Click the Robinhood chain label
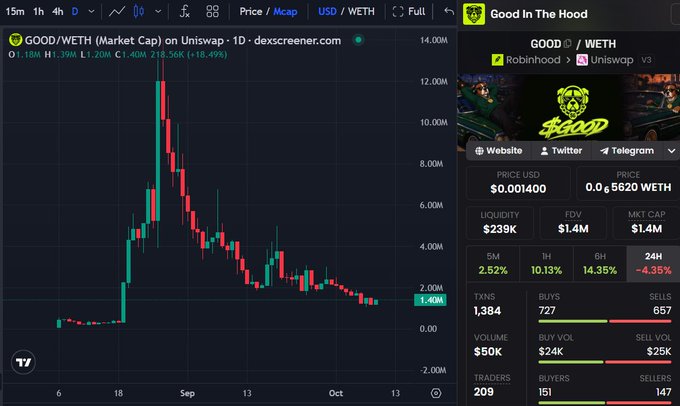This screenshot has width=680, height=406. pyautogui.click(x=533, y=60)
